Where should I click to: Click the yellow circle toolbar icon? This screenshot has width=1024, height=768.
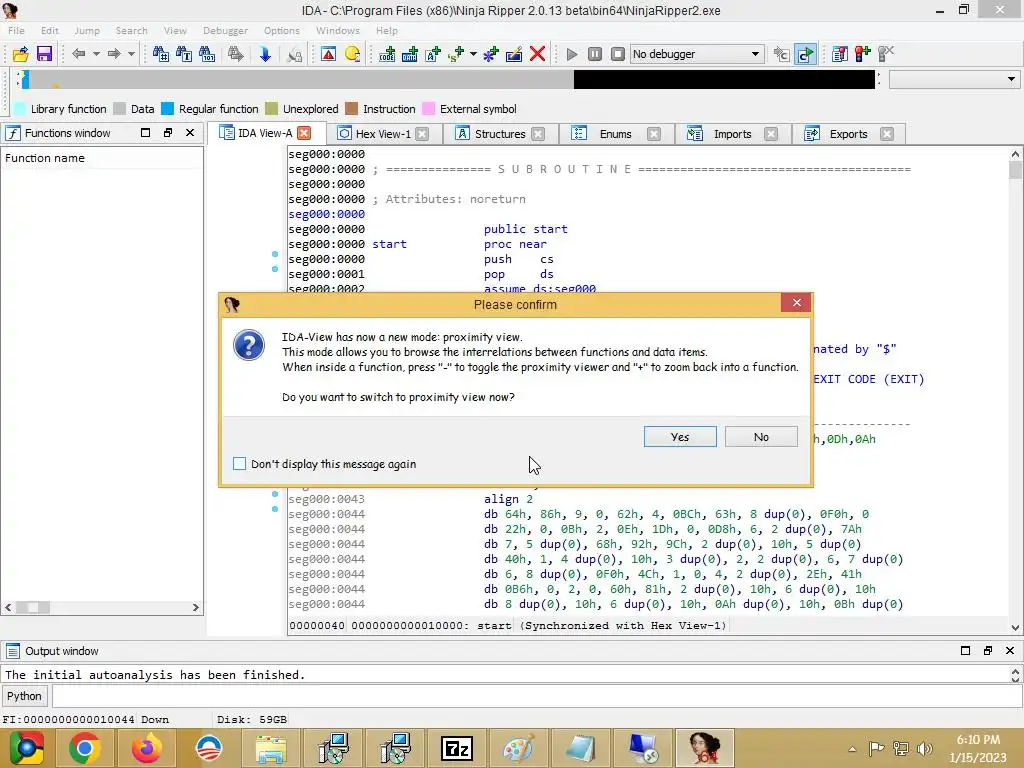pos(352,54)
